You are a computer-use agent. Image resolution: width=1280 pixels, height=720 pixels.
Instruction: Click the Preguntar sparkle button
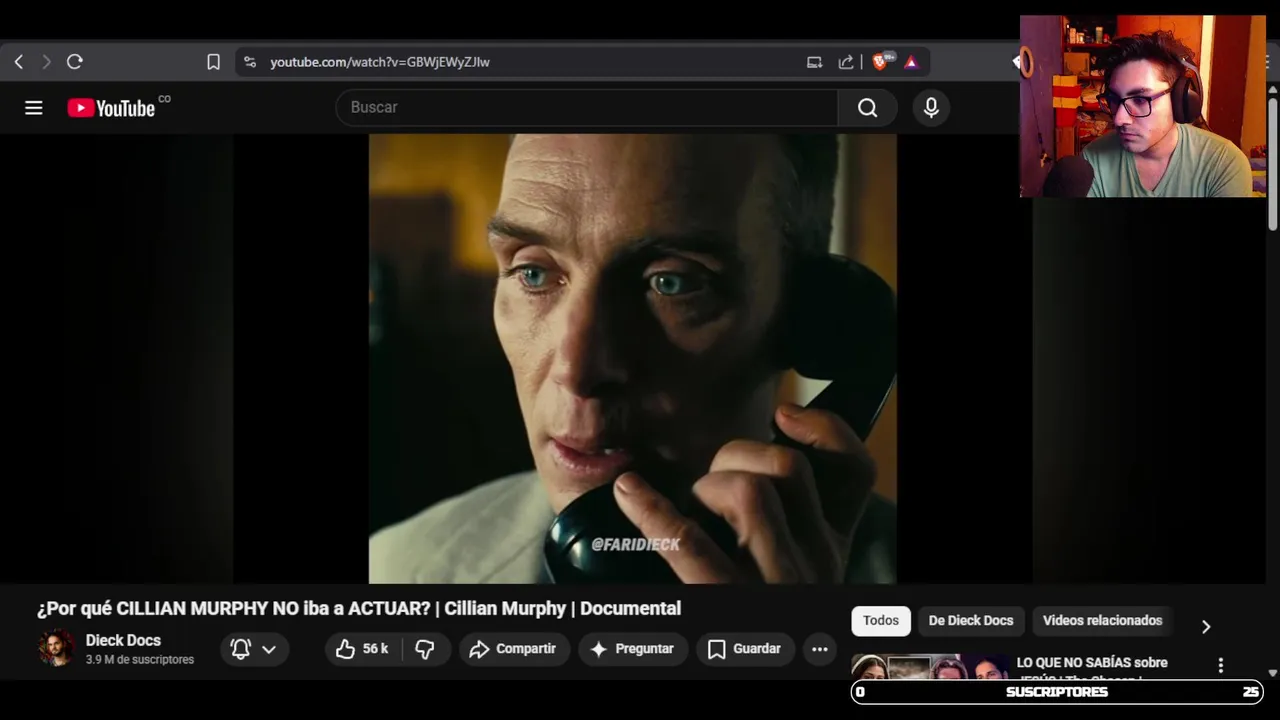click(x=633, y=649)
